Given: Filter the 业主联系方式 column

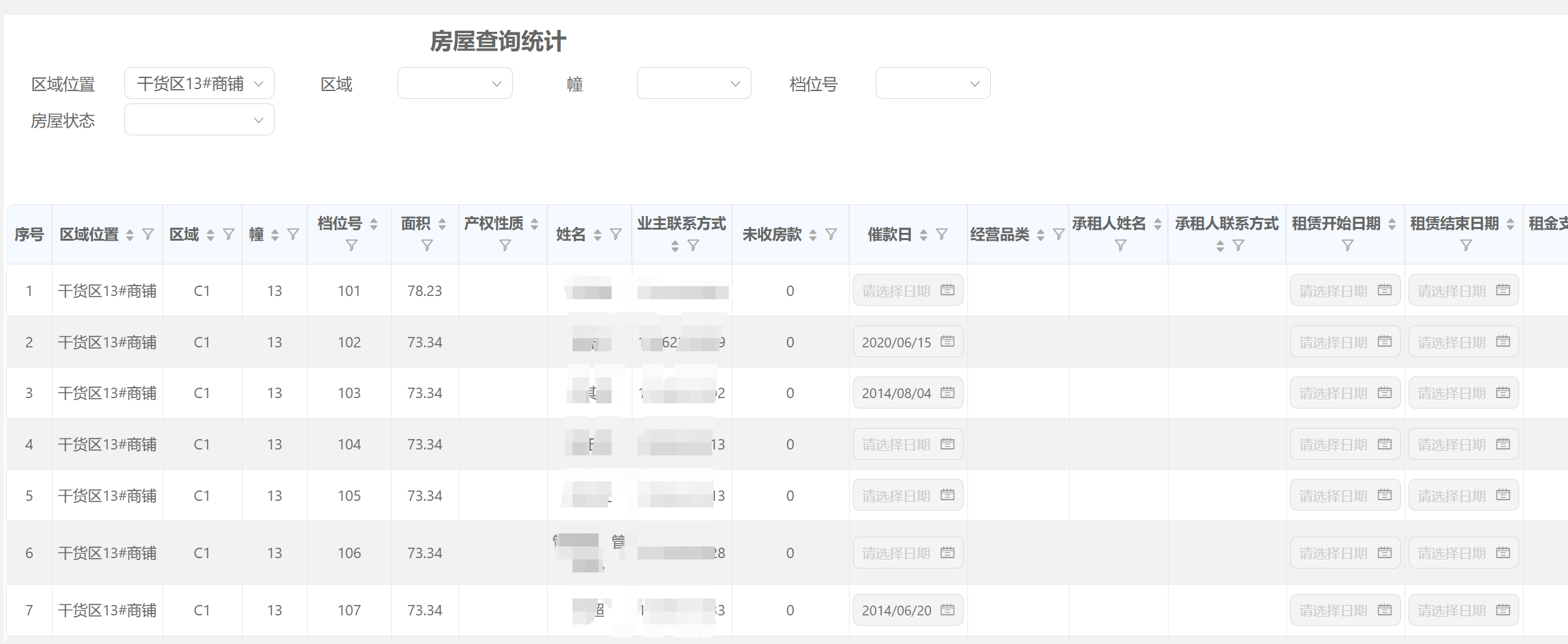Looking at the screenshot, I should coord(693,245).
